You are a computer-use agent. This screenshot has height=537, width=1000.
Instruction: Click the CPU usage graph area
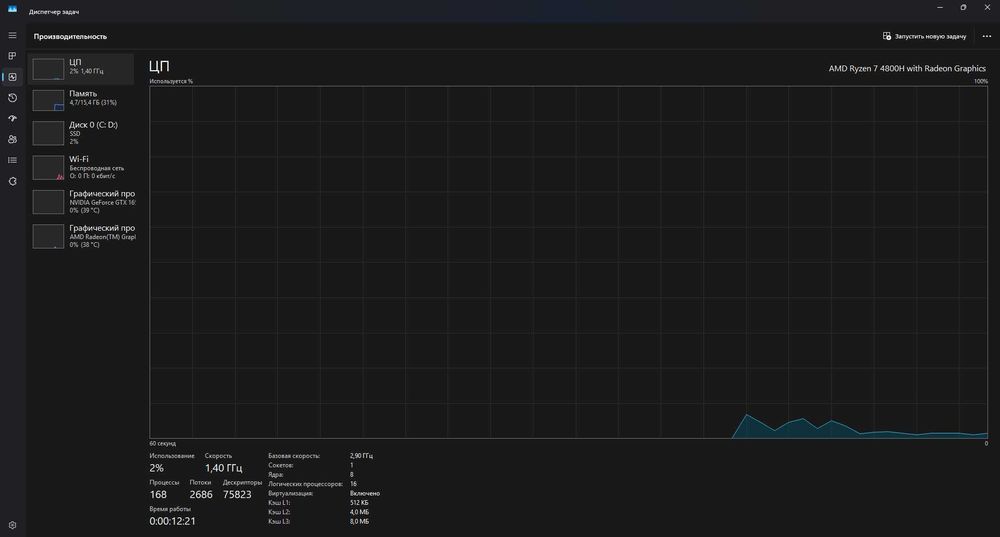pyautogui.click(x=568, y=262)
